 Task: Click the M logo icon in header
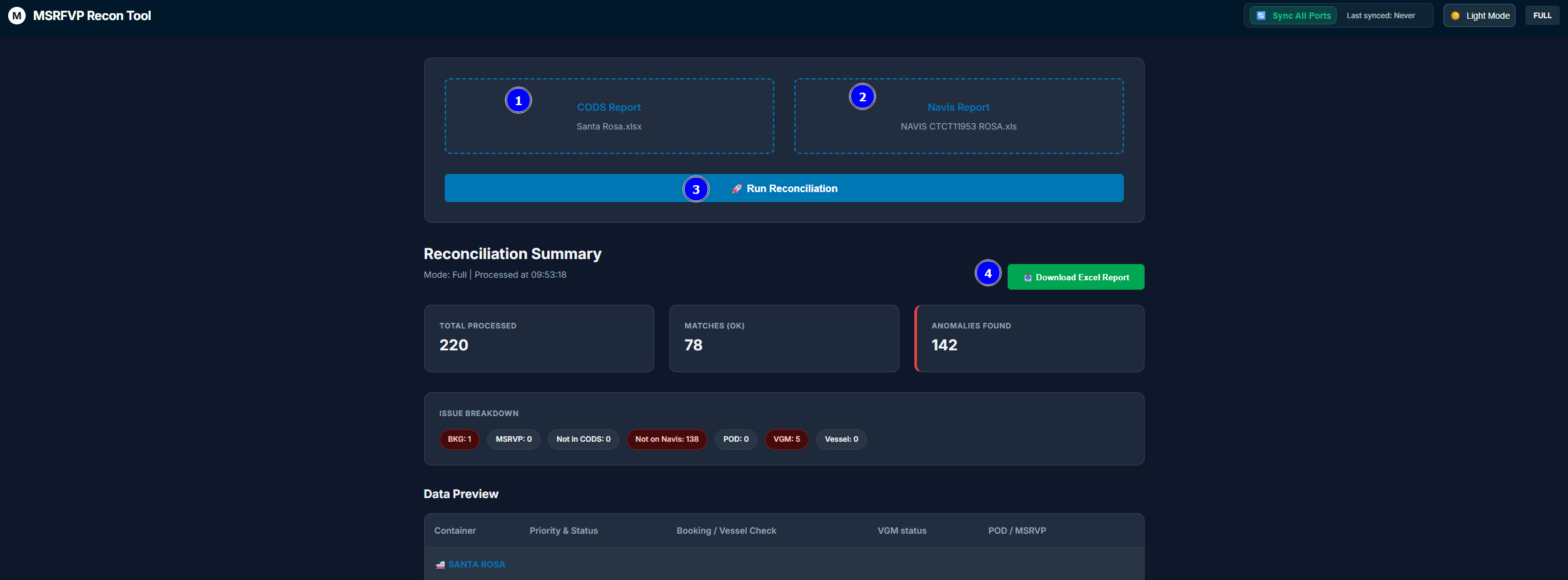click(17, 16)
